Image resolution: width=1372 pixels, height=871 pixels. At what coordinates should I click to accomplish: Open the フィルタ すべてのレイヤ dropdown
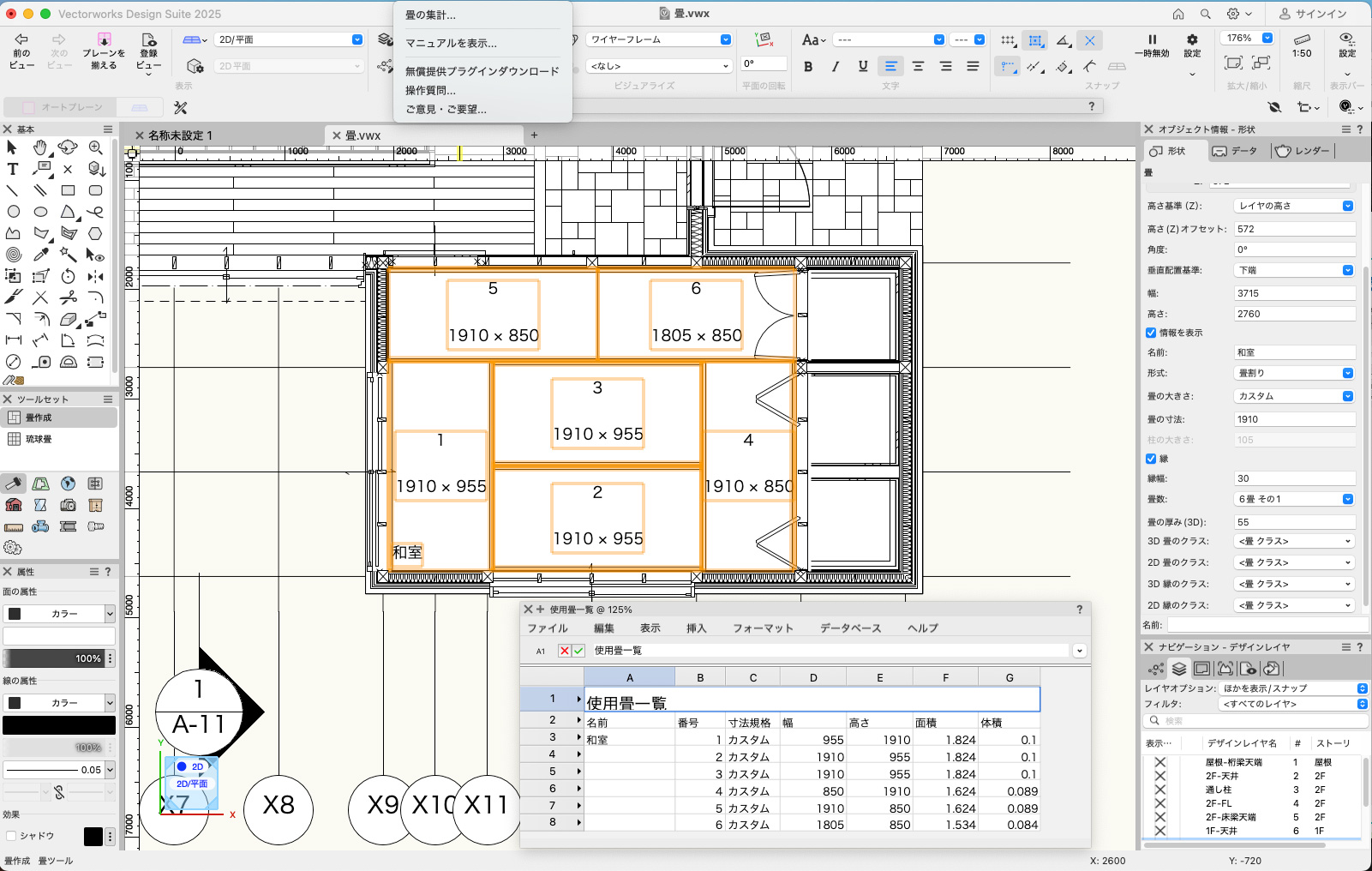click(x=1294, y=704)
